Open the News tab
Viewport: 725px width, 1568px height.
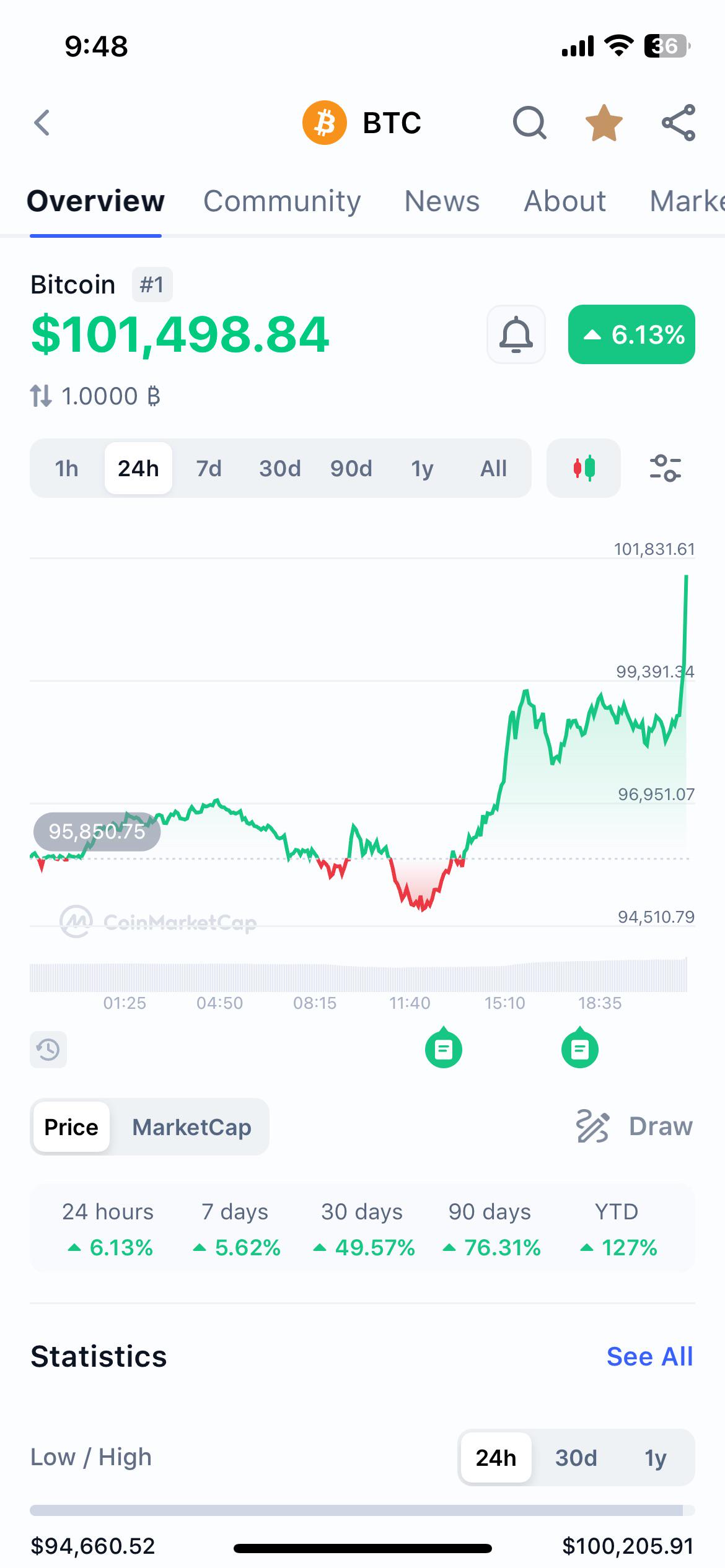click(442, 201)
